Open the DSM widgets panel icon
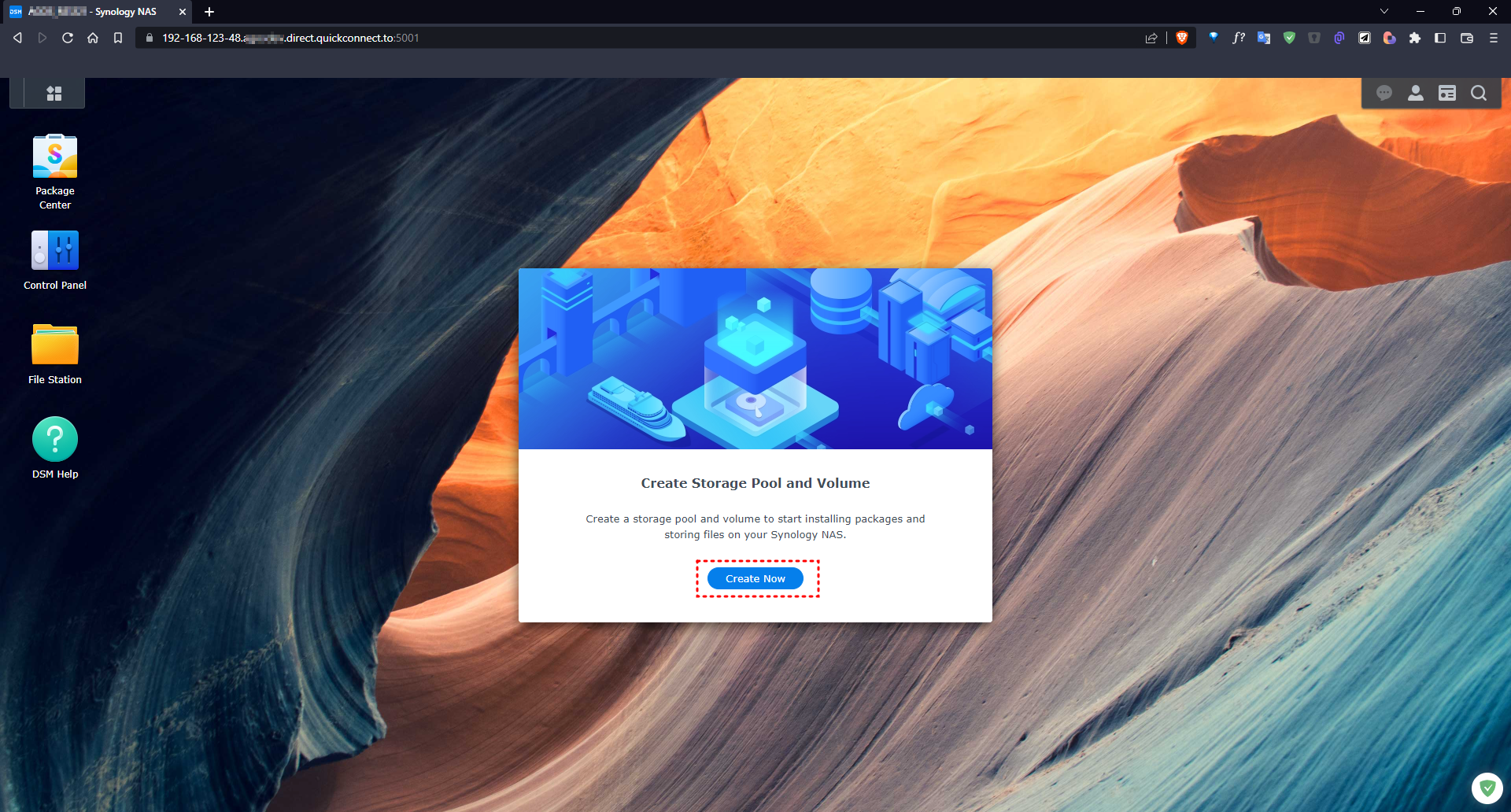 (1447, 94)
